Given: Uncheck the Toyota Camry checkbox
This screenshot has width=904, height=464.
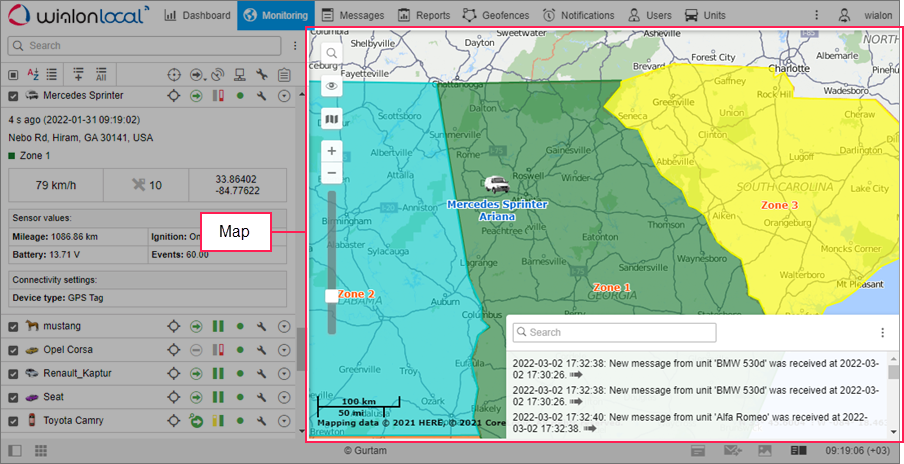Looking at the screenshot, I should 13,421.
